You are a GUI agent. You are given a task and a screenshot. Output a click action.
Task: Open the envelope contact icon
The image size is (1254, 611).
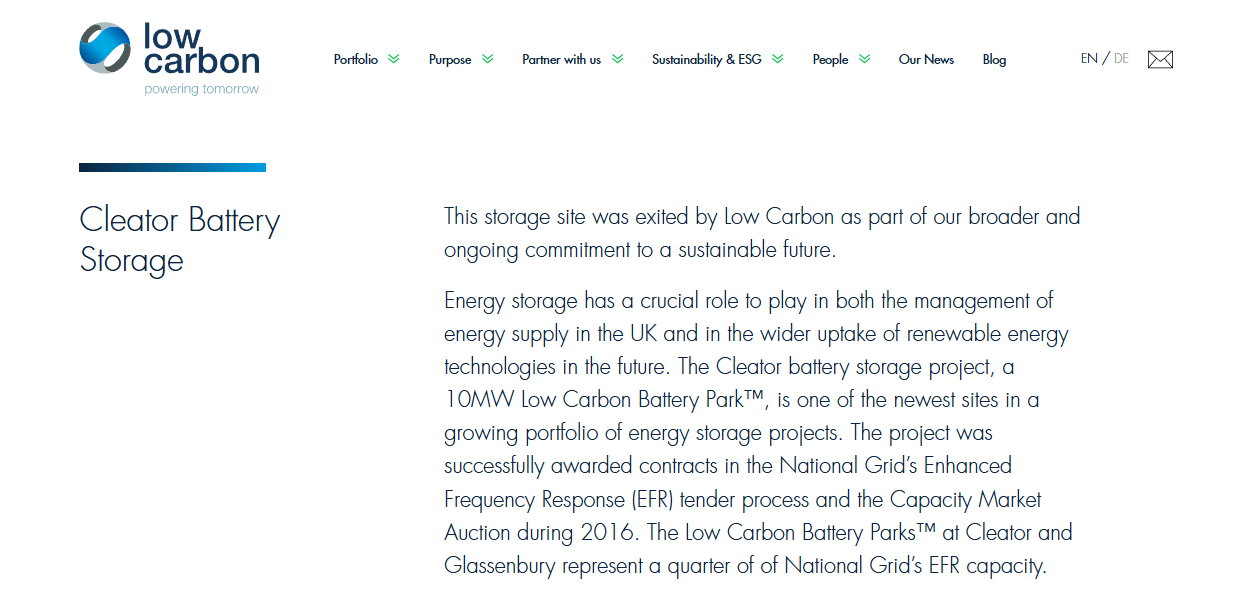tap(1160, 59)
